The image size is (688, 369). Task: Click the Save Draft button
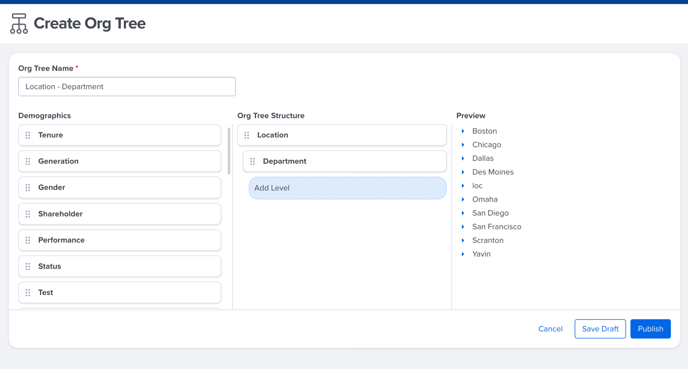(600, 329)
